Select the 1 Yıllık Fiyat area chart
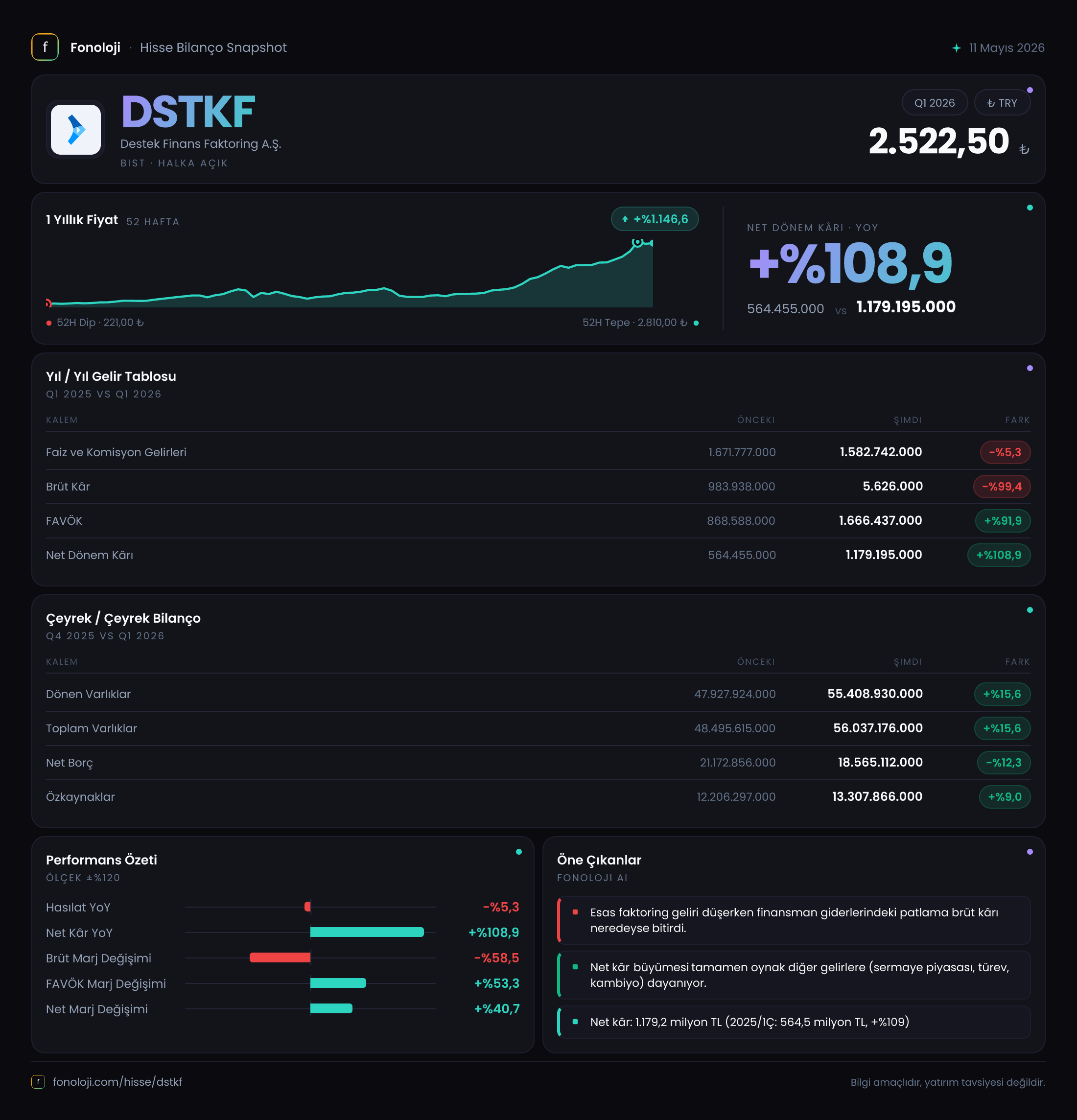 (x=350, y=273)
